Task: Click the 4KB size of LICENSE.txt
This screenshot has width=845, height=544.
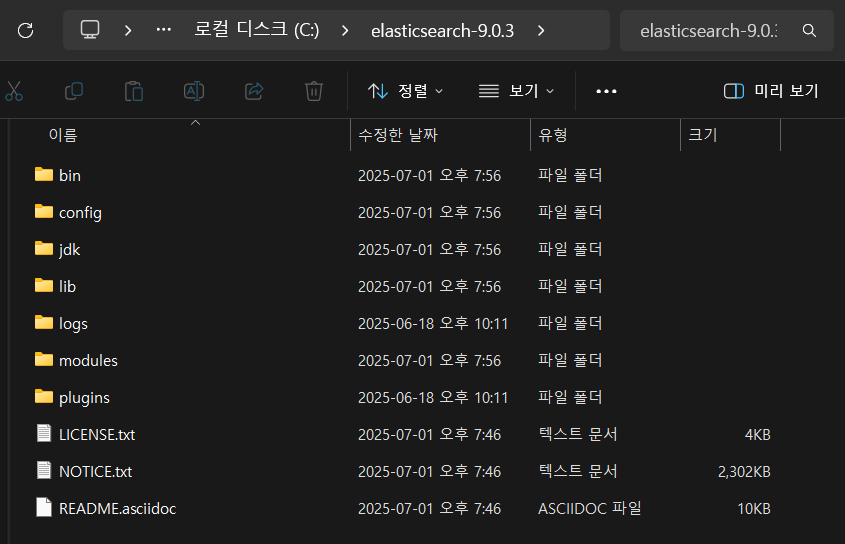Action: coord(758,435)
